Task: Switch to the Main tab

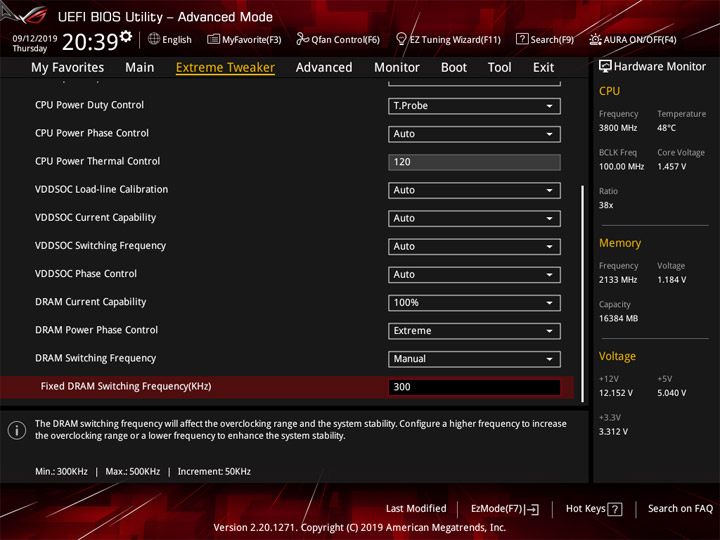Action: 140,68
